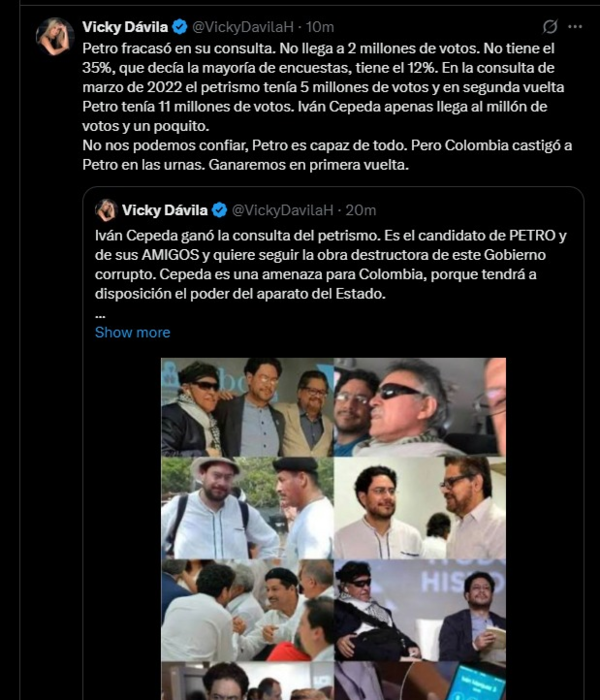Open photo of two men in white shirts
The image size is (600, 700).
coord(420,508)
